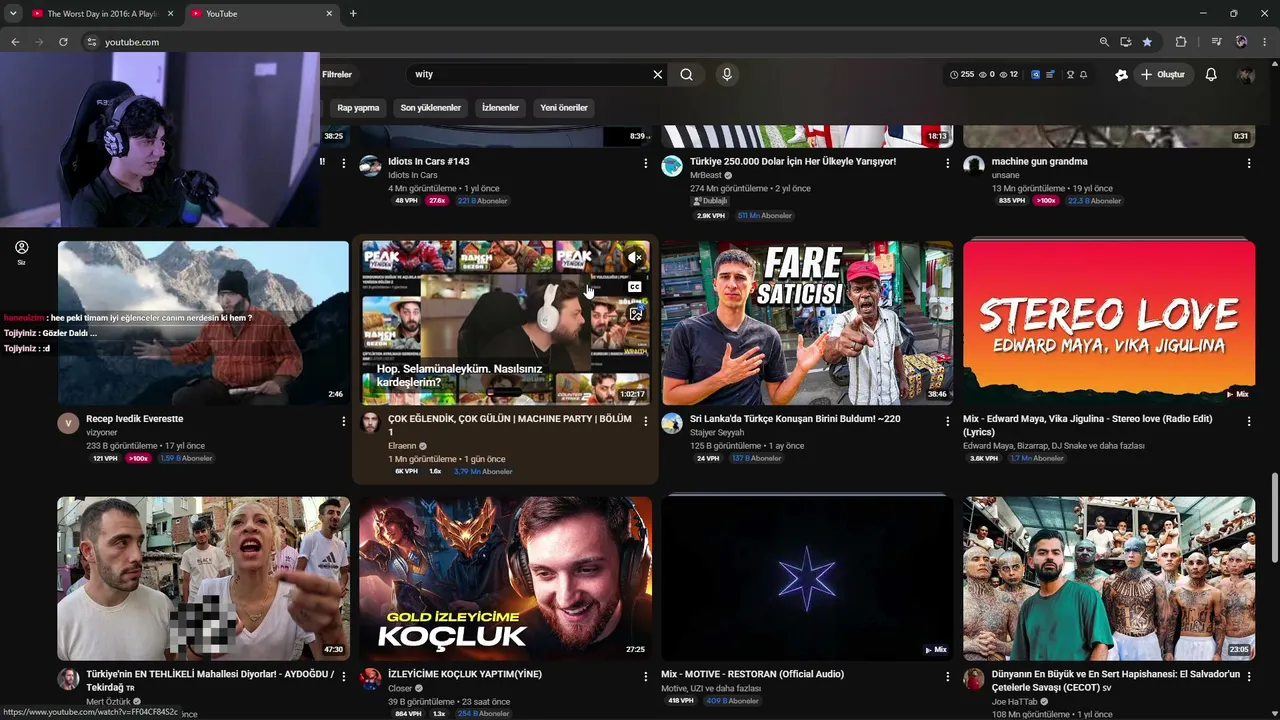Screen dimensions: 1280x720
Task: Open the 'Siz' sidebar item
Action: pos(21,252)
